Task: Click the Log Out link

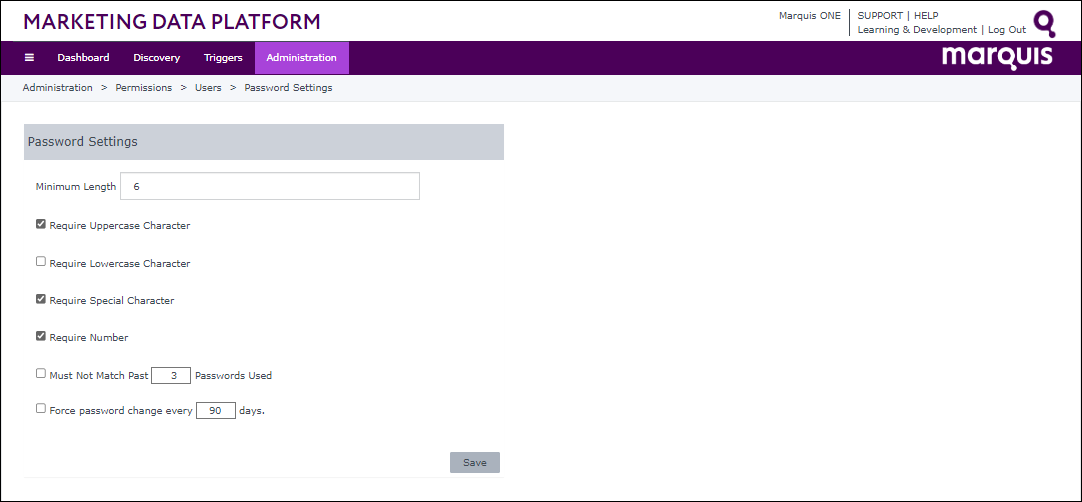Action: [1007, 30]
